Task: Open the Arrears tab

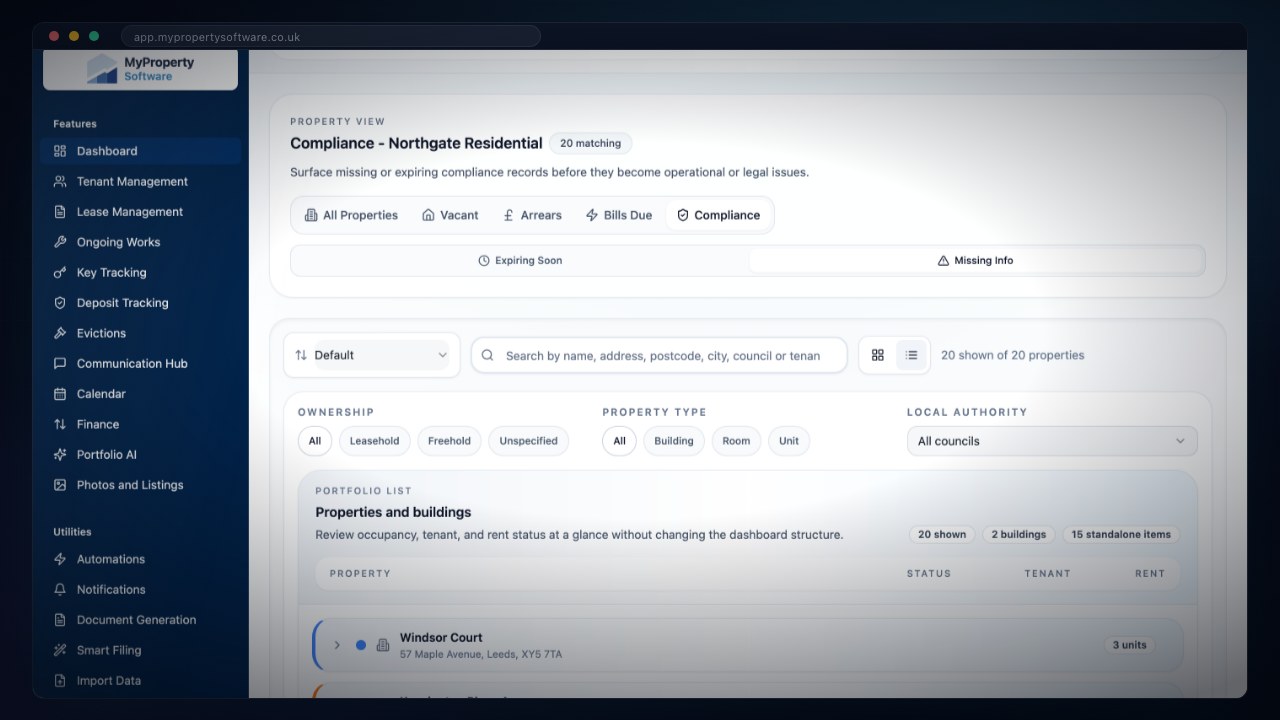Action: [x=532, y=215]
